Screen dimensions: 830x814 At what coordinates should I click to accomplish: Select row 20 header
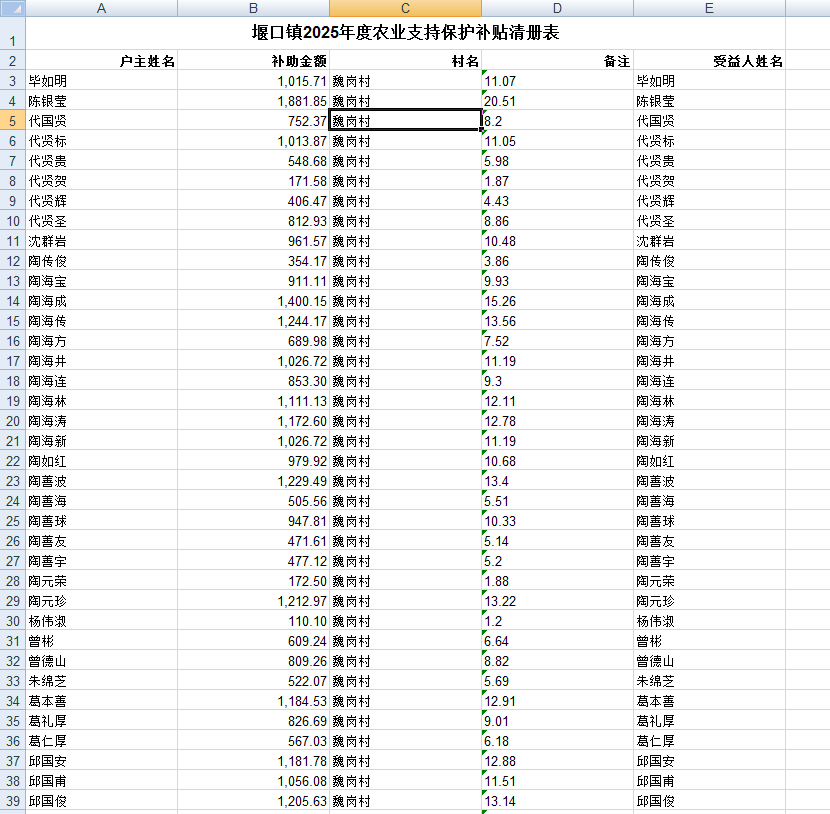[12, 421]
